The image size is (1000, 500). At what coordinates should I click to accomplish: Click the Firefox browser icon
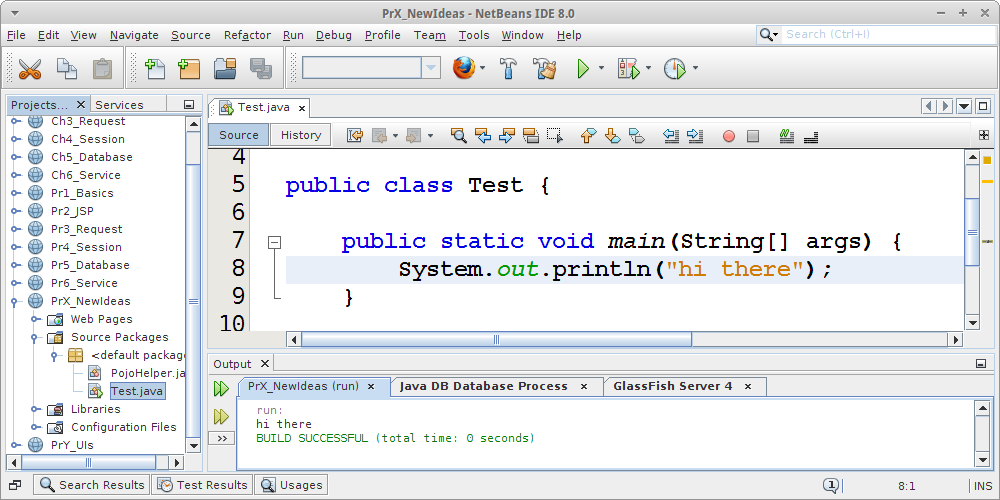tap(464, 68)
